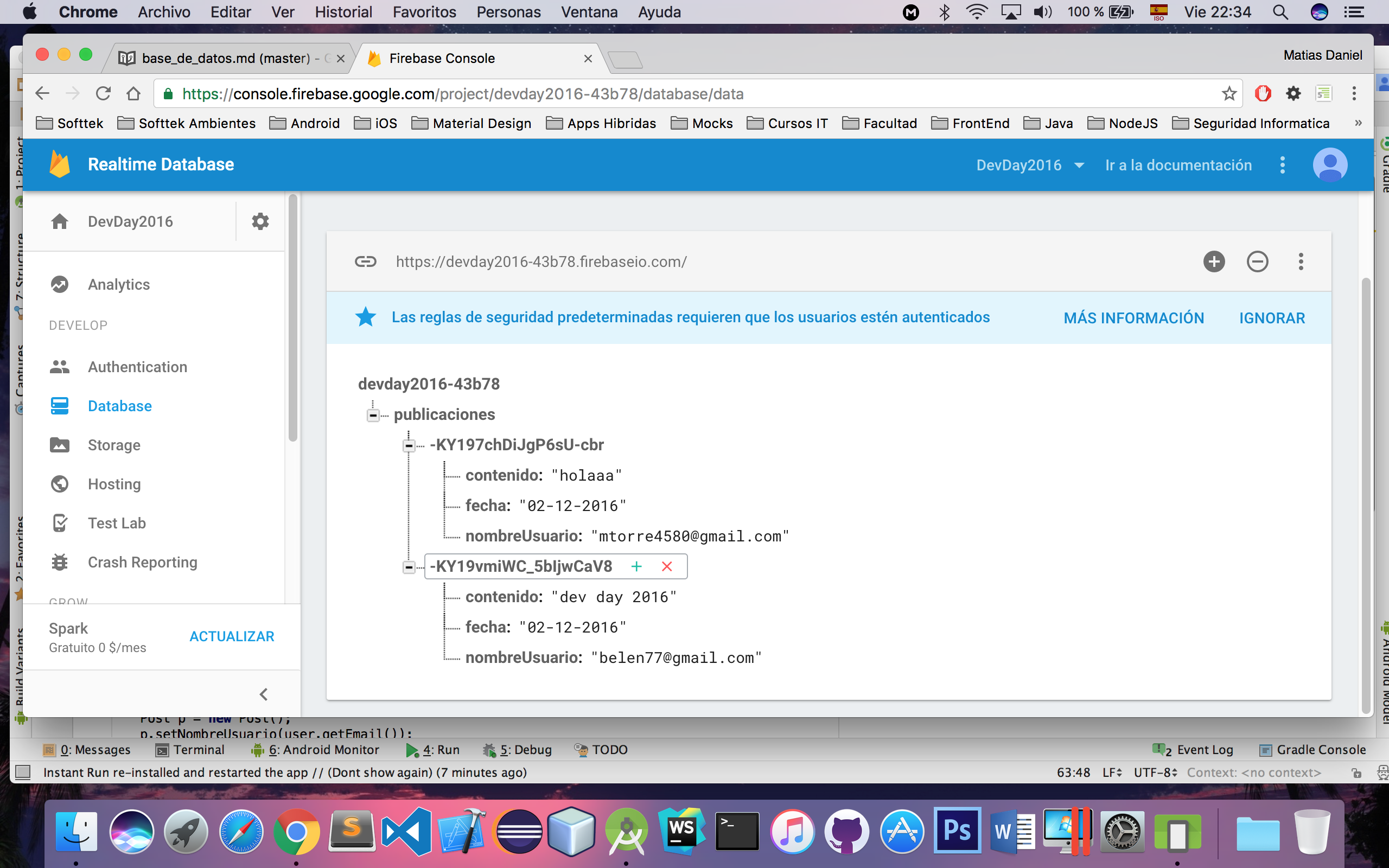This screenshot has width=1389, height=868.
Task: Click the database URL link icon
Action: point(366,262)
